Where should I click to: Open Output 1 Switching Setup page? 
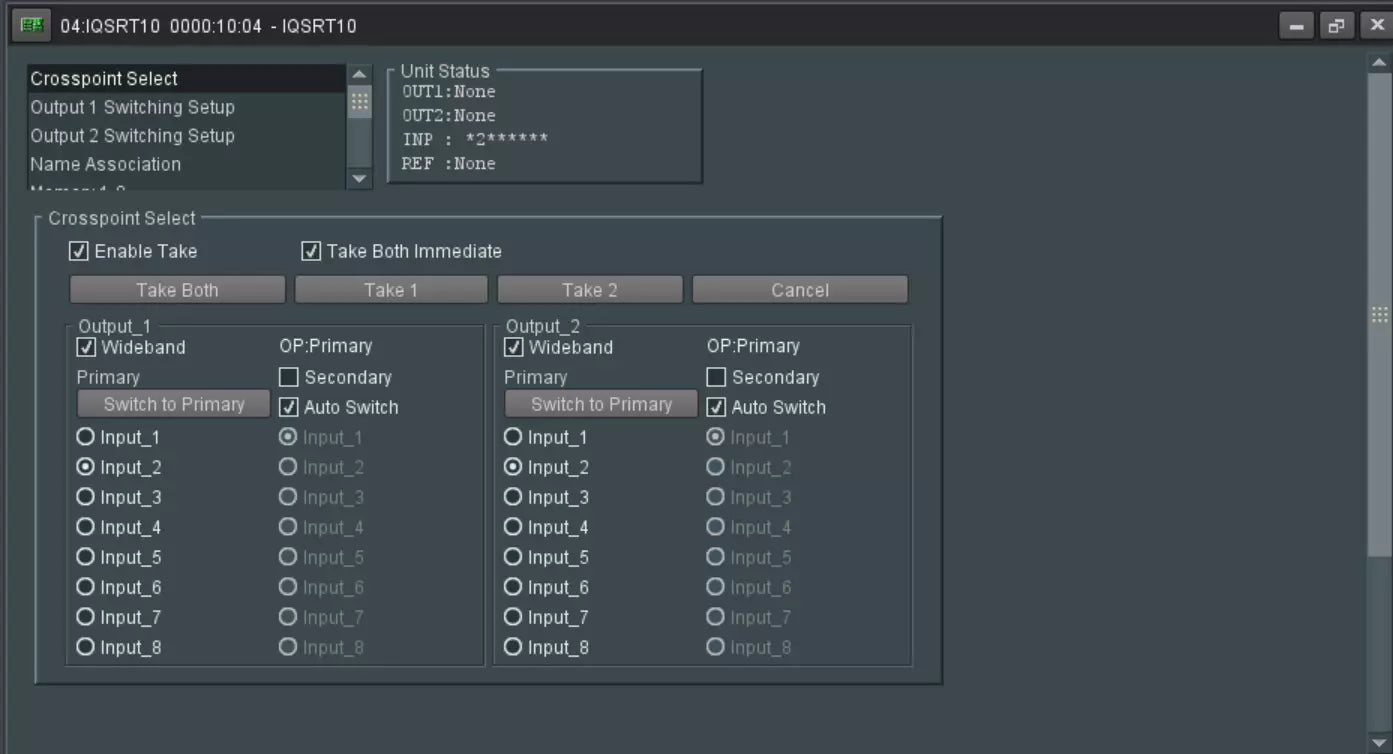(x=186, y=107)
